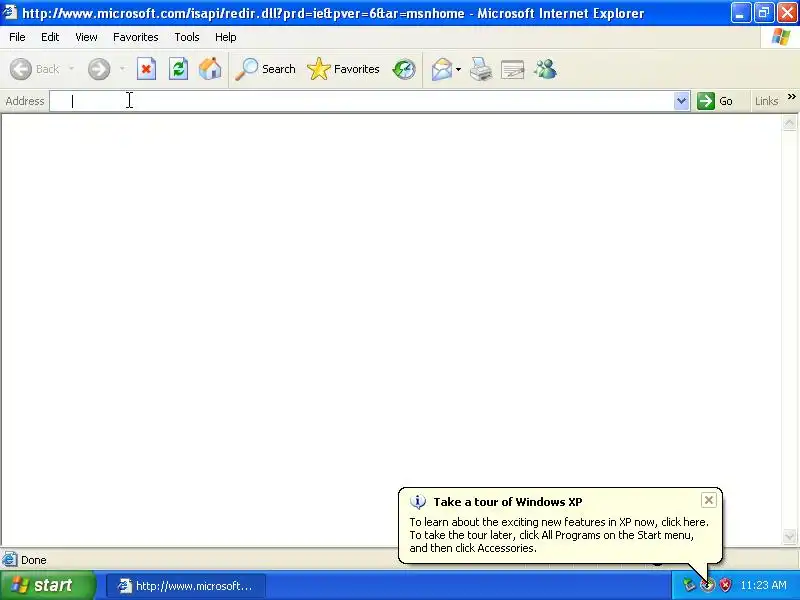Open the File menu

tap(17, 37)
